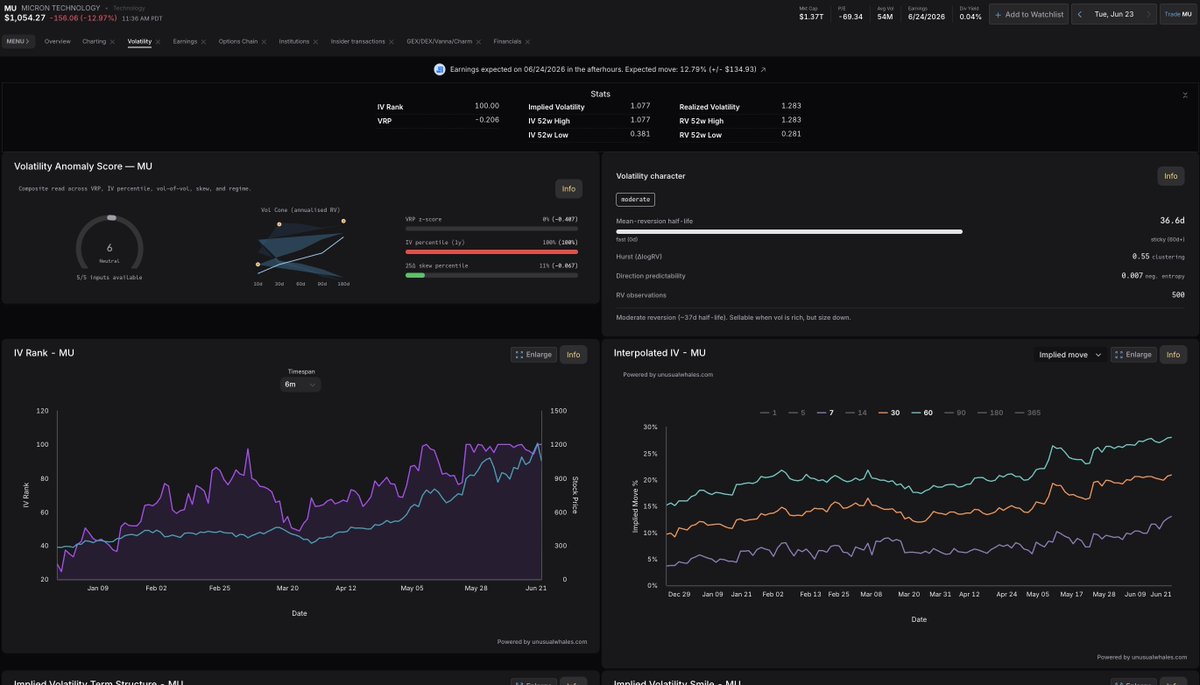The width and height of the screenshot is (1200, 685).
Task: Open the Institutions tab
Action: (294, 42)
